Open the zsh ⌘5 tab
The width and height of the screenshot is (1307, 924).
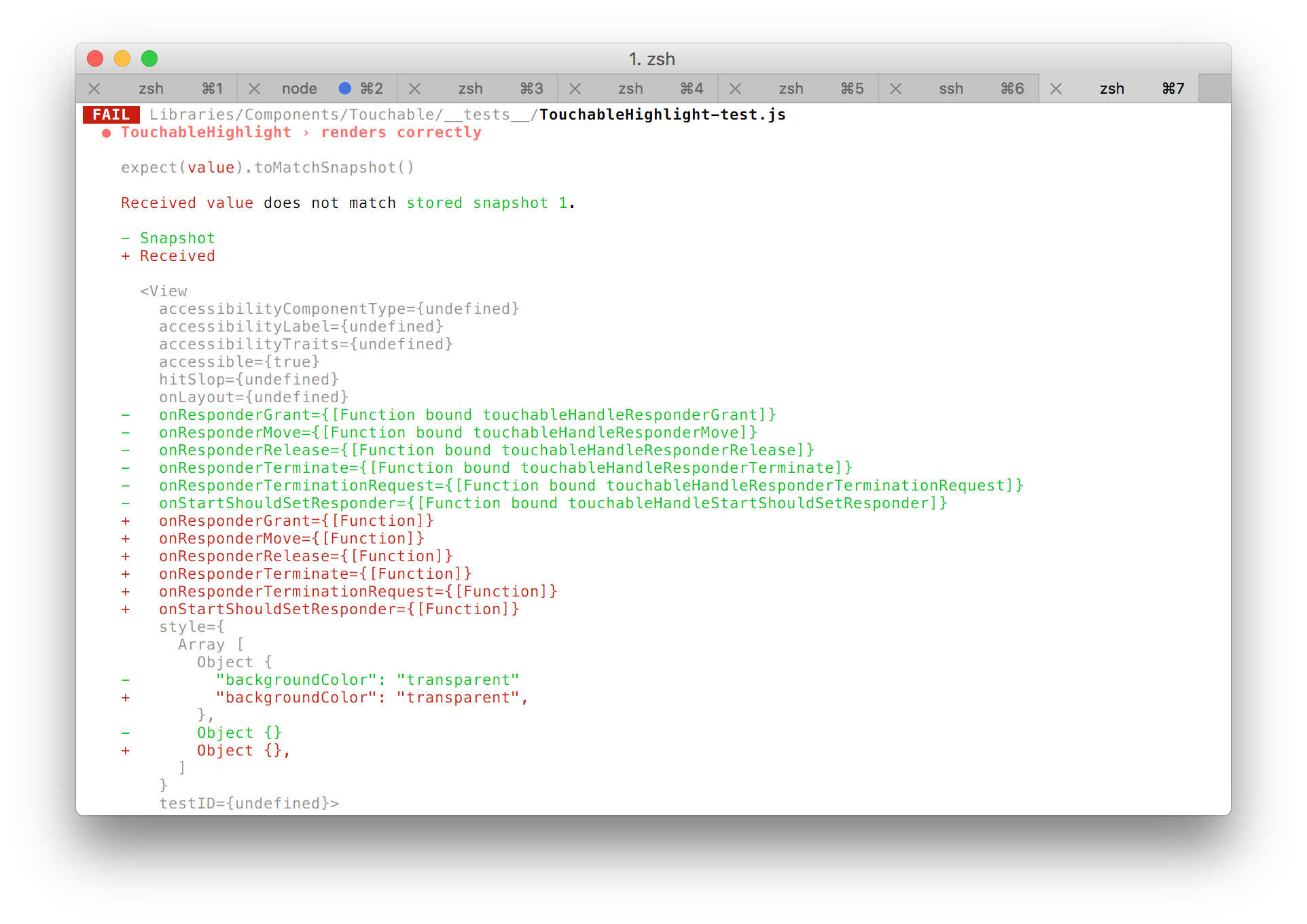tap(791, 89)
